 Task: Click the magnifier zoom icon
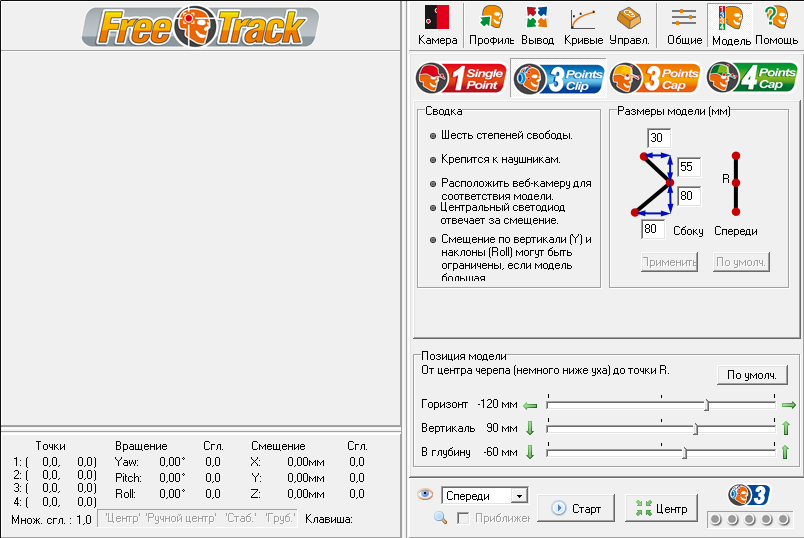(x=440, y=517)
